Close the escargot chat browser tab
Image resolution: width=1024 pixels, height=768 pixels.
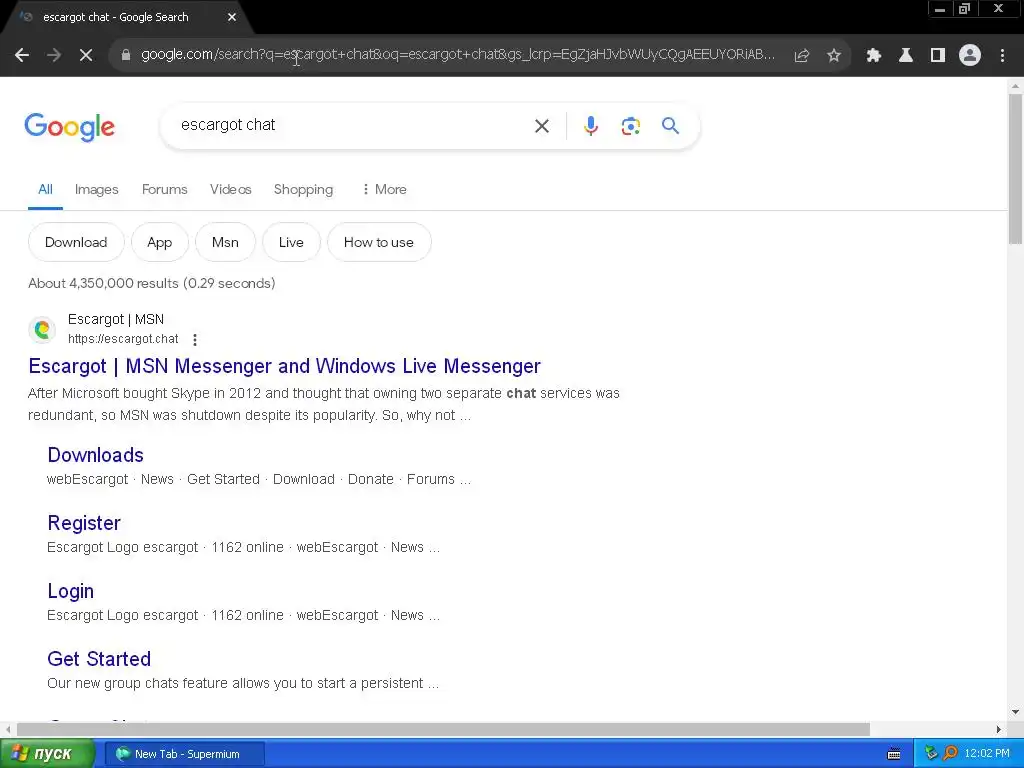tap(232, 18)
